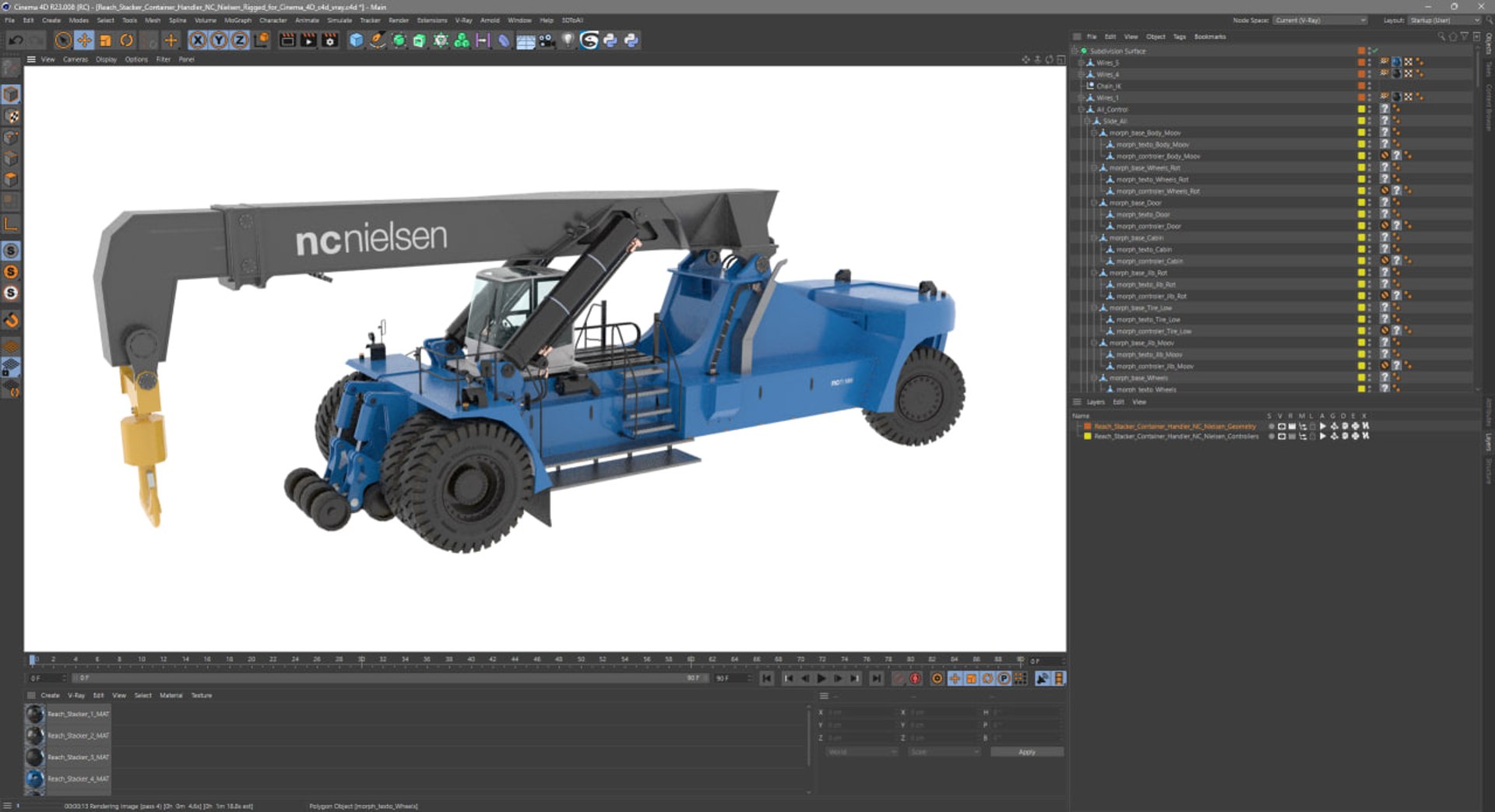
Task: Select Reach_Stacker_1_MAT material thumbnail
Action: [x=34, y=714]
